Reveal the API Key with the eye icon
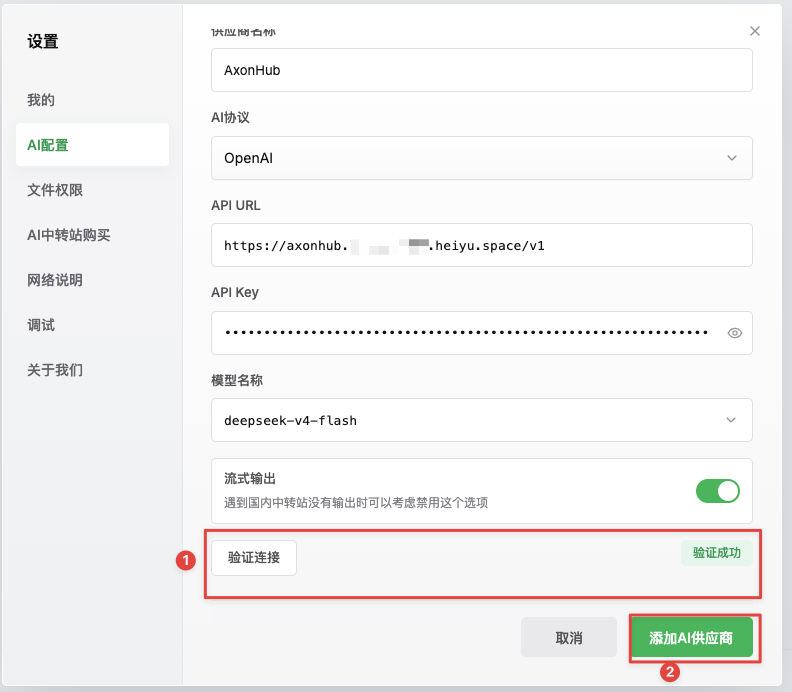Viewport: 792px width, 692px height. point(734,333)
